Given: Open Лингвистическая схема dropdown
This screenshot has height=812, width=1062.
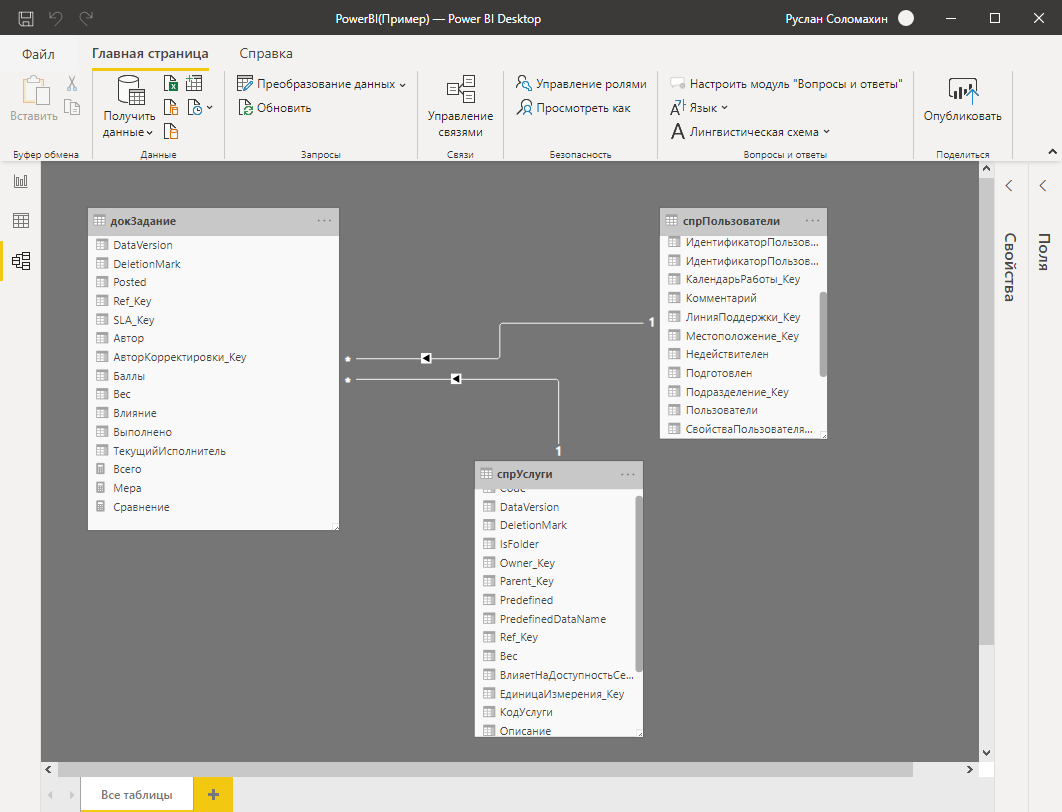Looking at the screenshot, I should 827,132.
